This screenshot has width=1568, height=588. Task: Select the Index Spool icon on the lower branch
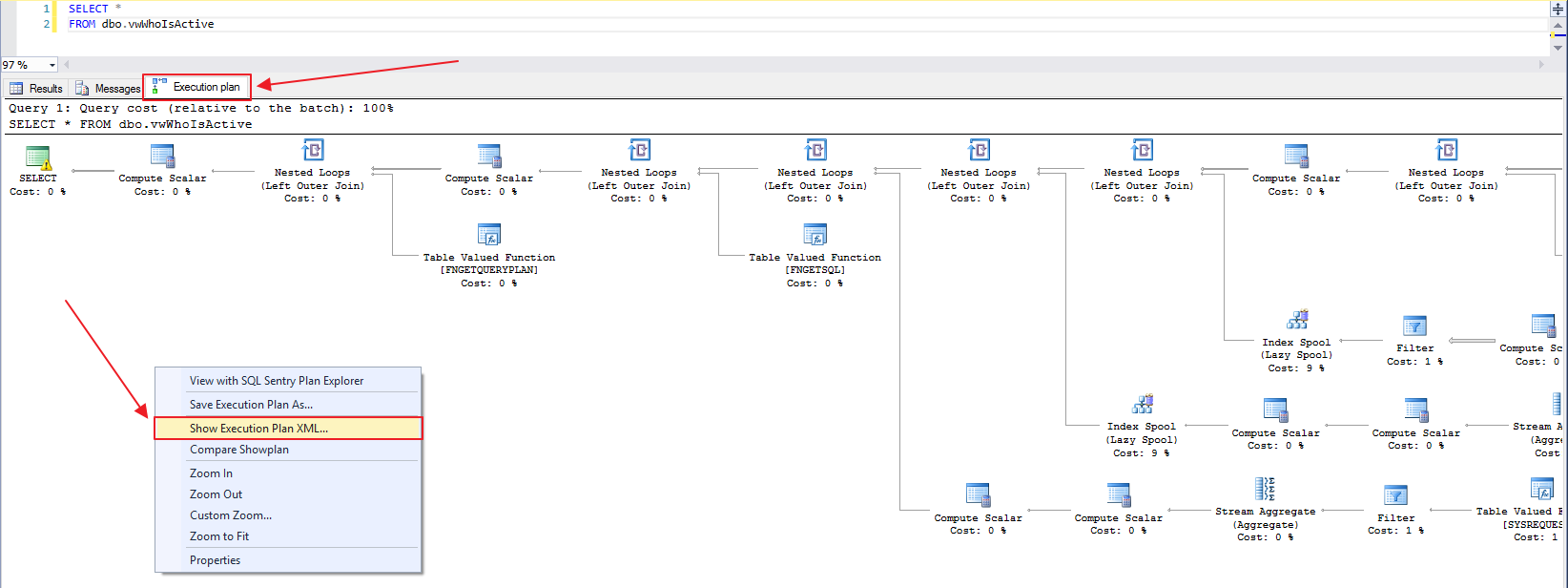[x=1143, y=405]
